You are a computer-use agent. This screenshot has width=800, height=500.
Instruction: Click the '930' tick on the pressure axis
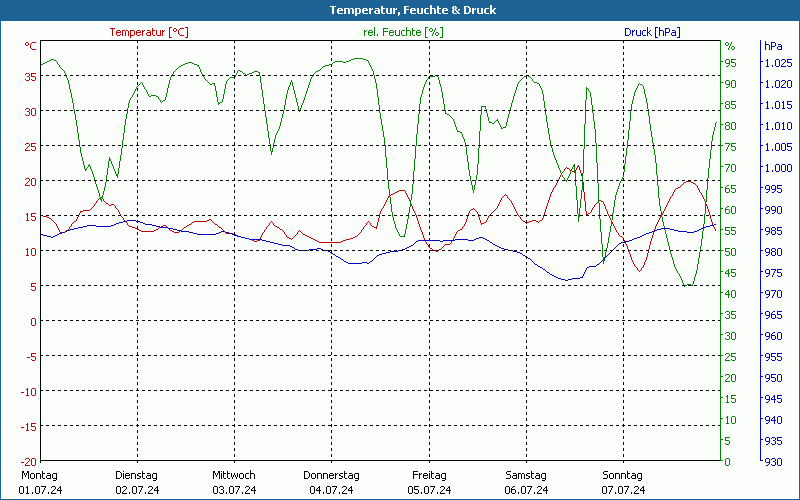click(773, 462)
